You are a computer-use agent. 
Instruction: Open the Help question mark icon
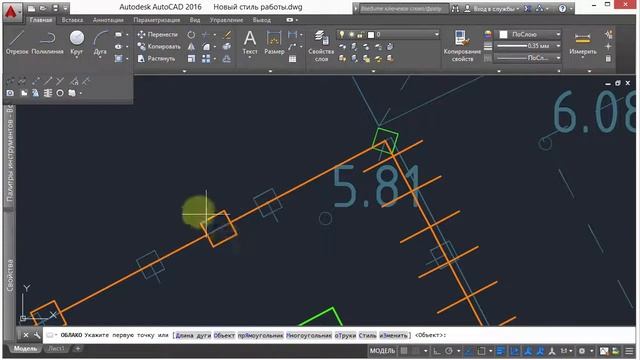tap(562, 8)
